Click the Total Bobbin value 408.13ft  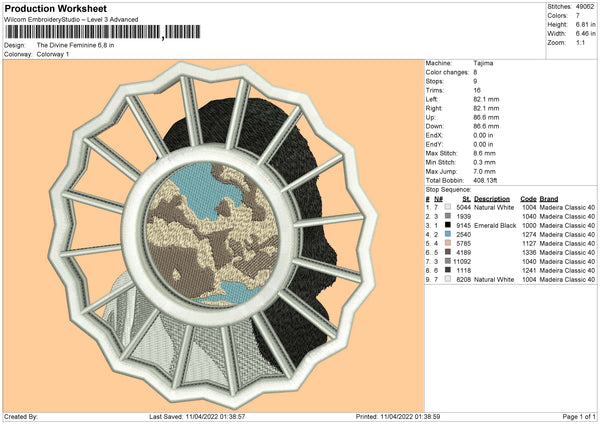485,180
